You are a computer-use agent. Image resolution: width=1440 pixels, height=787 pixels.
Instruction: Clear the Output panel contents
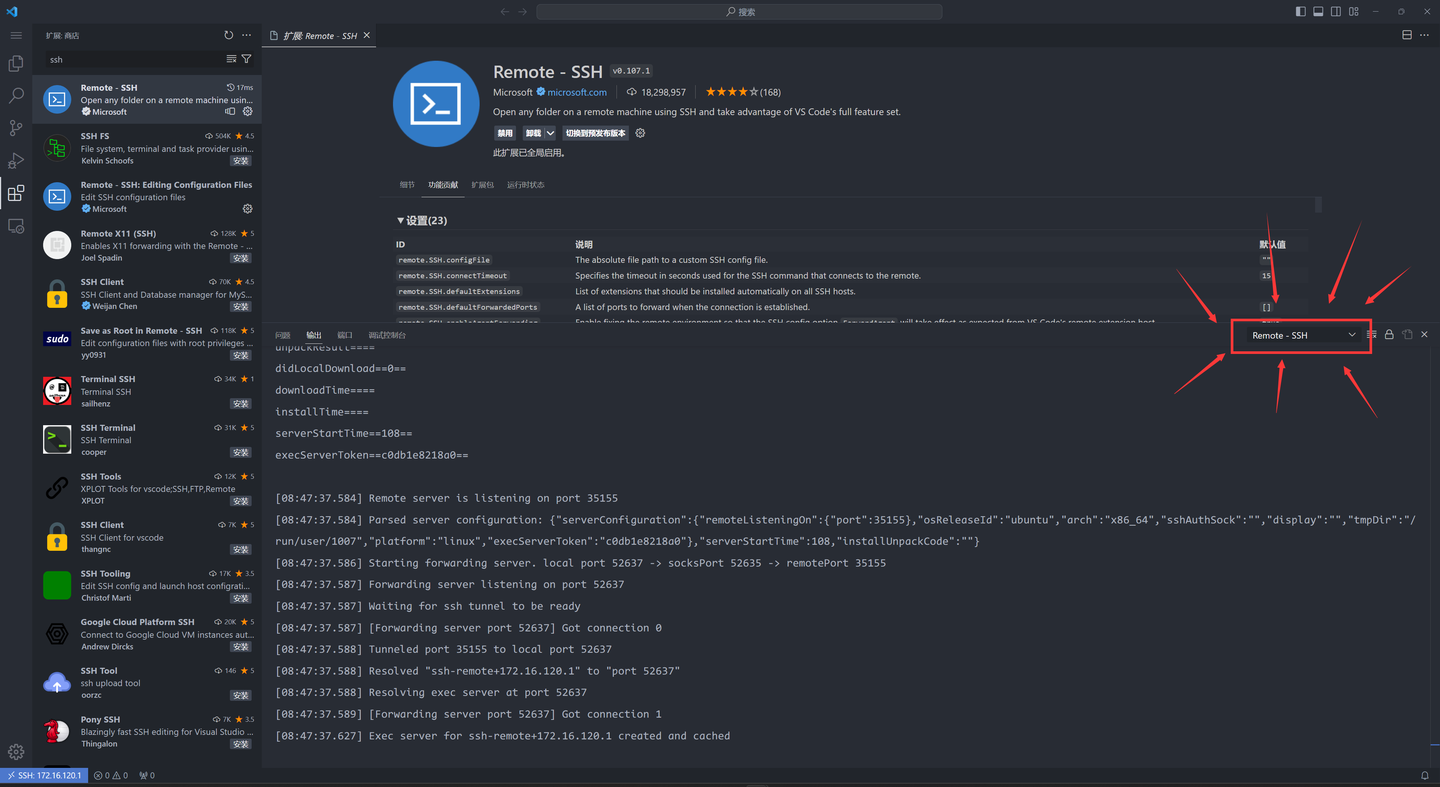tap(1372, 335)
